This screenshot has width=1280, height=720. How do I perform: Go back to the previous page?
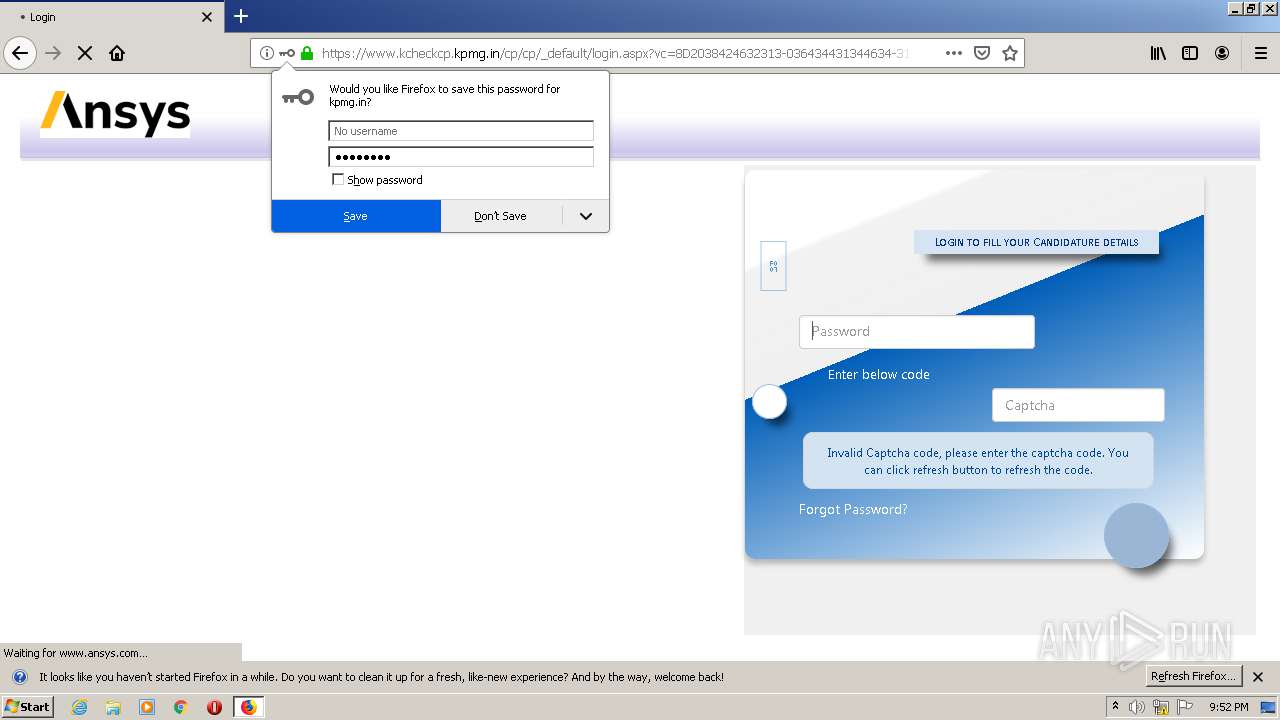tap(20, 53)
